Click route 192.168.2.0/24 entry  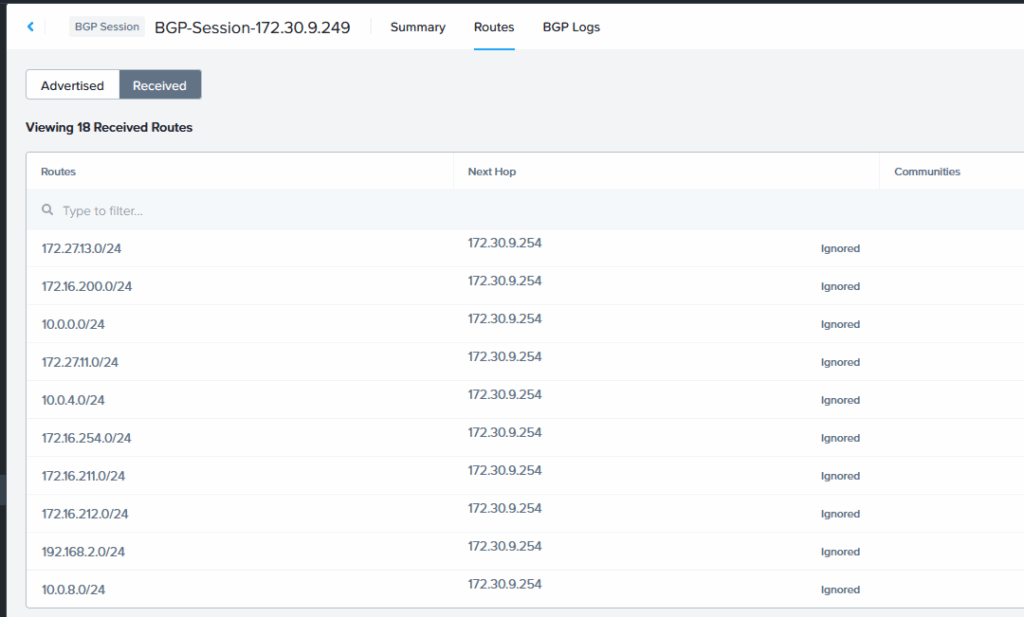83,552
